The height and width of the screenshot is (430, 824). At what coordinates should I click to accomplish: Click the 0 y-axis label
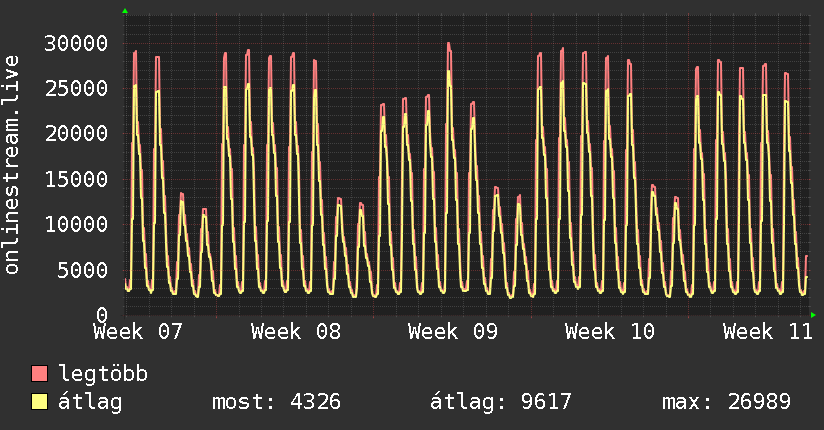pyautogui.click(x=102, y=315)
